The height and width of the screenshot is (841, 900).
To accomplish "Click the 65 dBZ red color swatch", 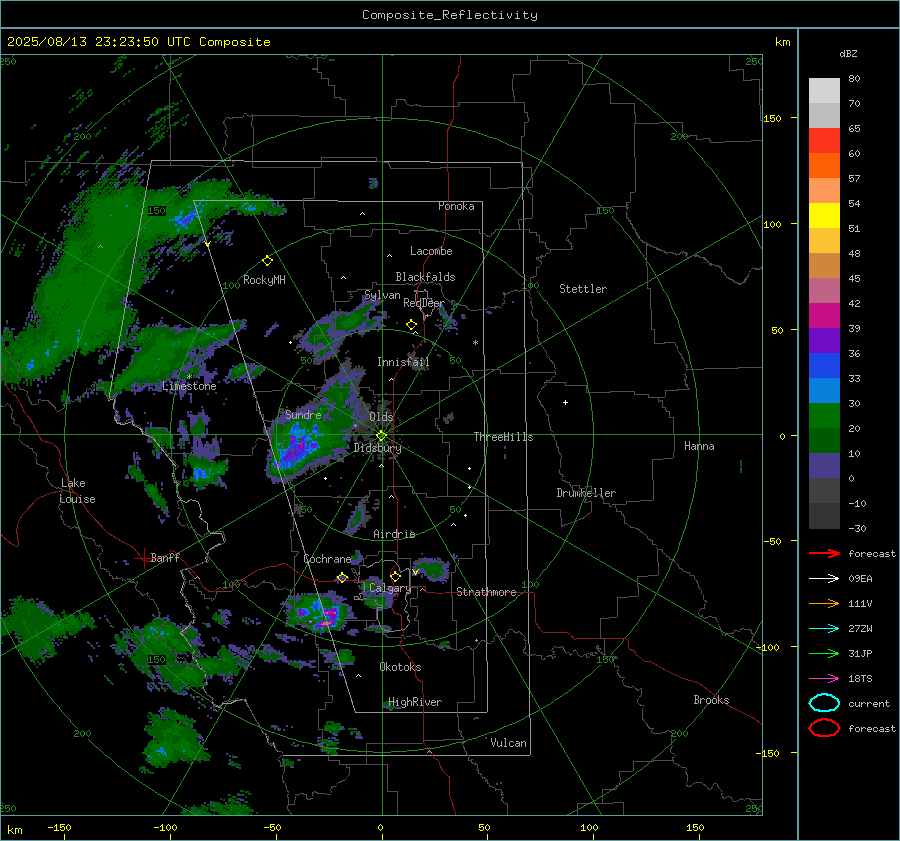I will coord(824,141).
